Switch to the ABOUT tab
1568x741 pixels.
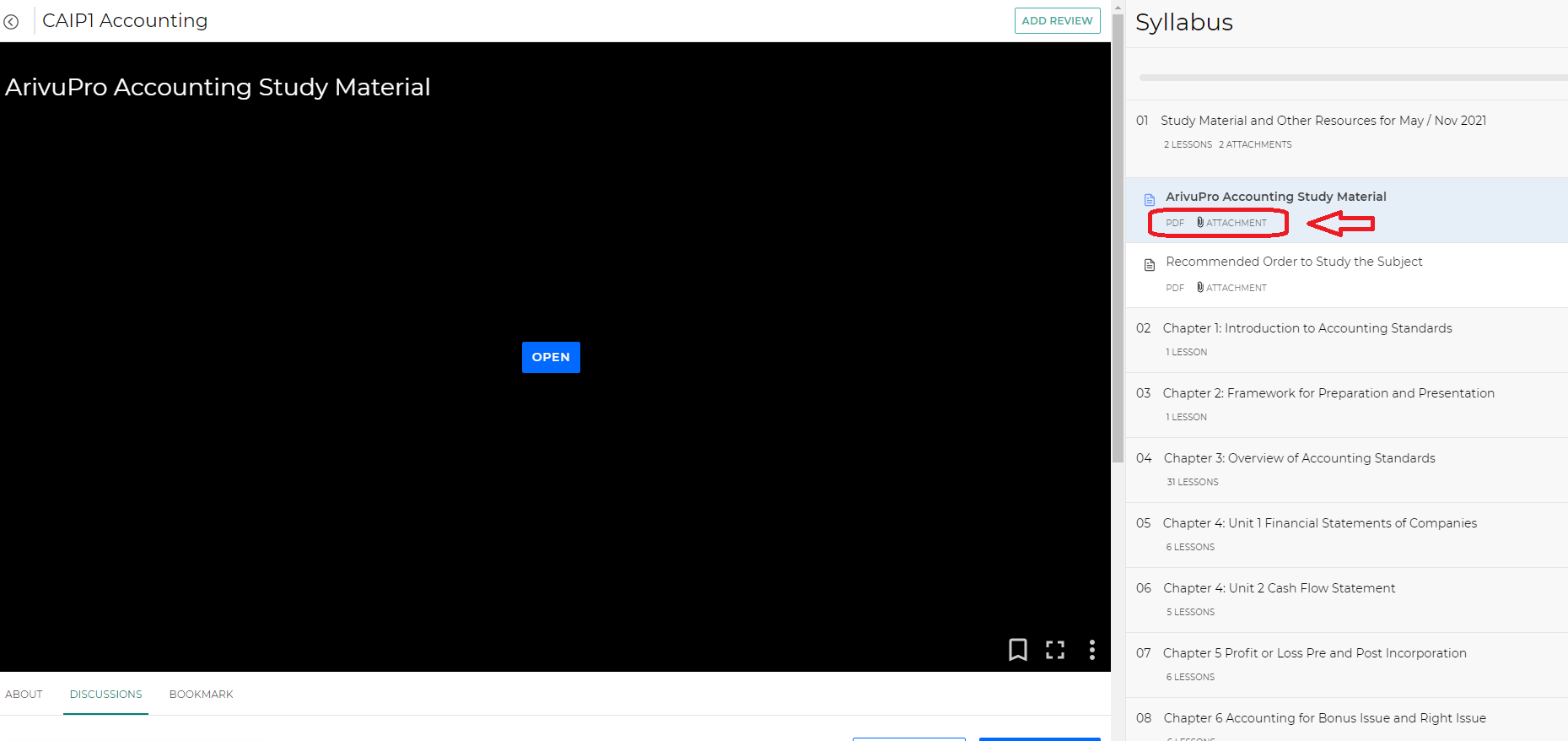[x=24, y=694]
